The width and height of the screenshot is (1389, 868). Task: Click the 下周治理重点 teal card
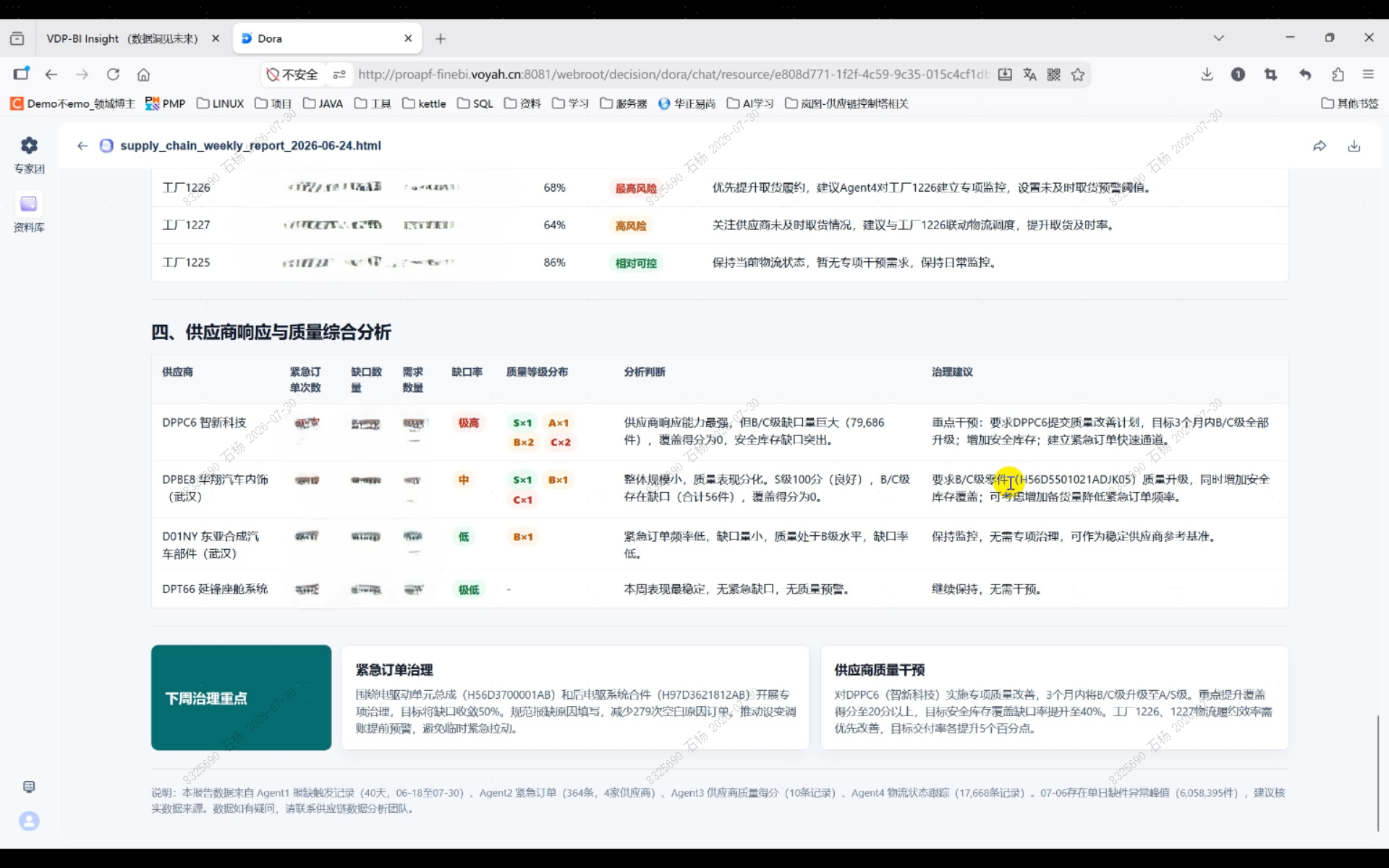tap(241, 697)
